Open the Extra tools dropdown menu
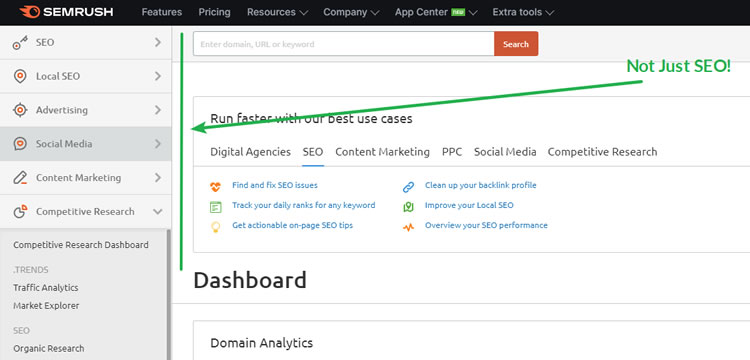The height and width of the screenshot is (360, 750). tap(523, 12)
